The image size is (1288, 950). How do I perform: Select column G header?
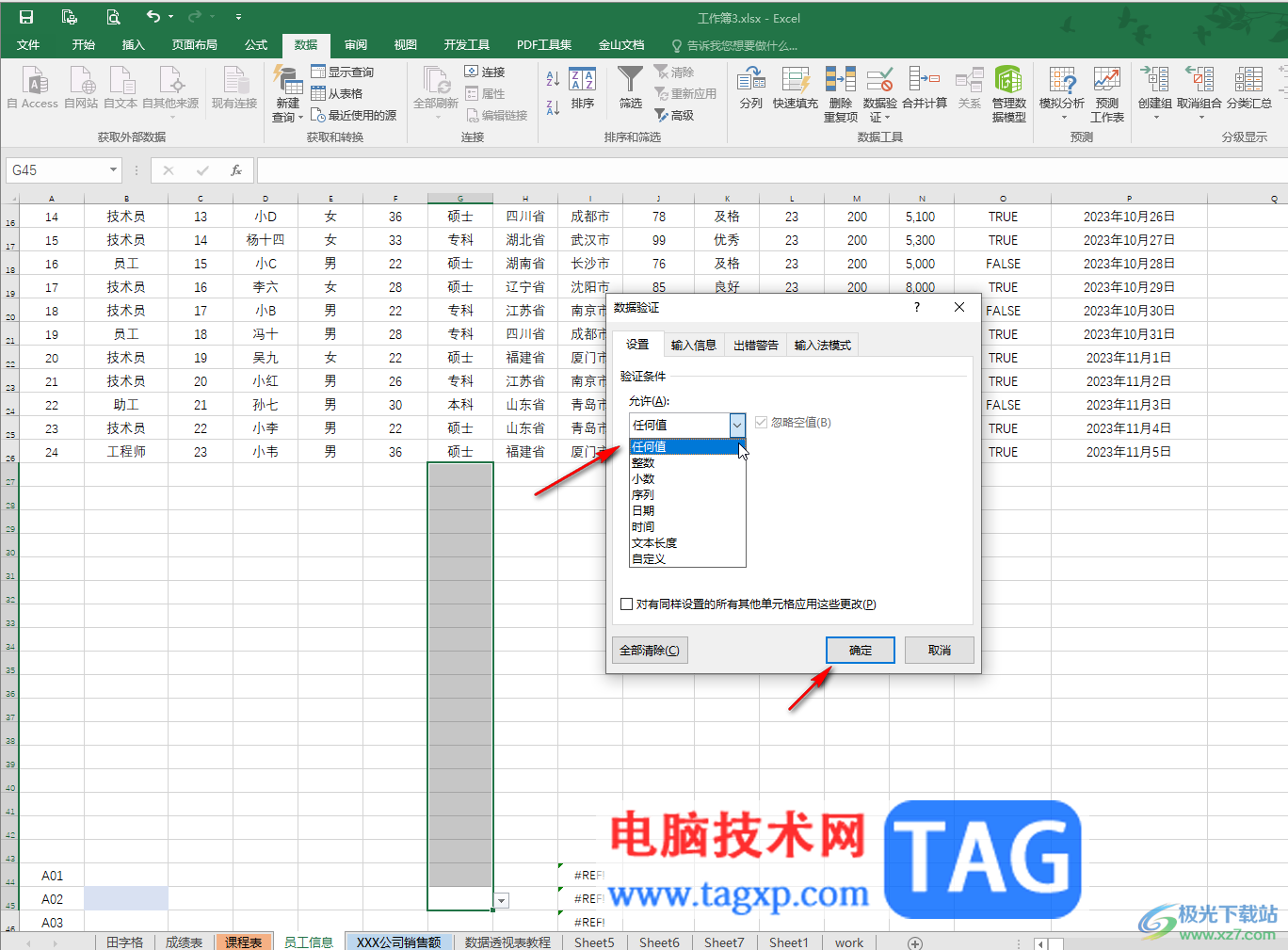click(460, 199)
